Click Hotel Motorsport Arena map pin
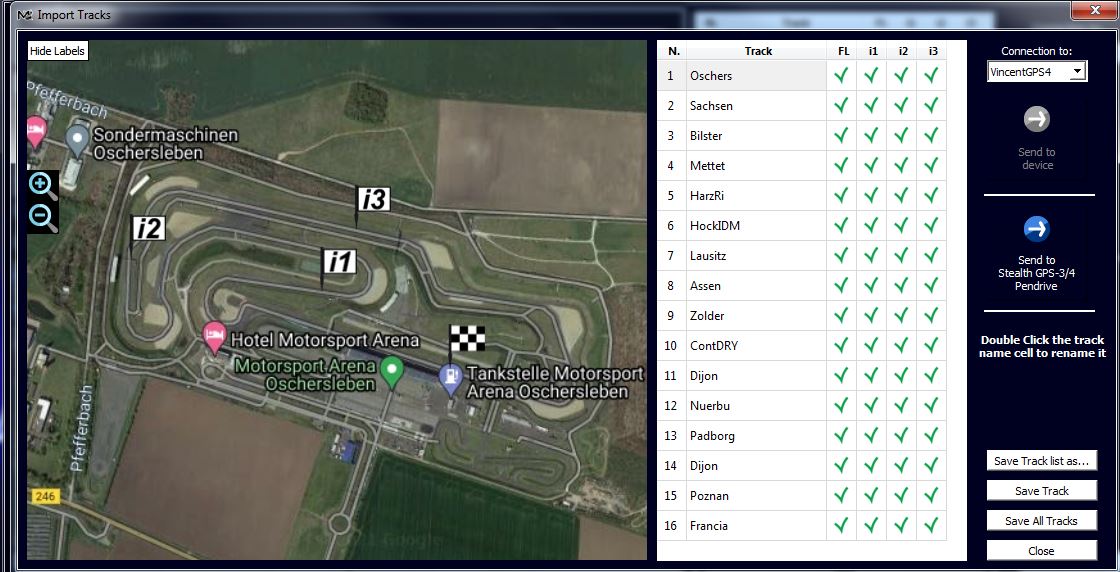This screenshot has width=1120, height=572. (214, 337)
